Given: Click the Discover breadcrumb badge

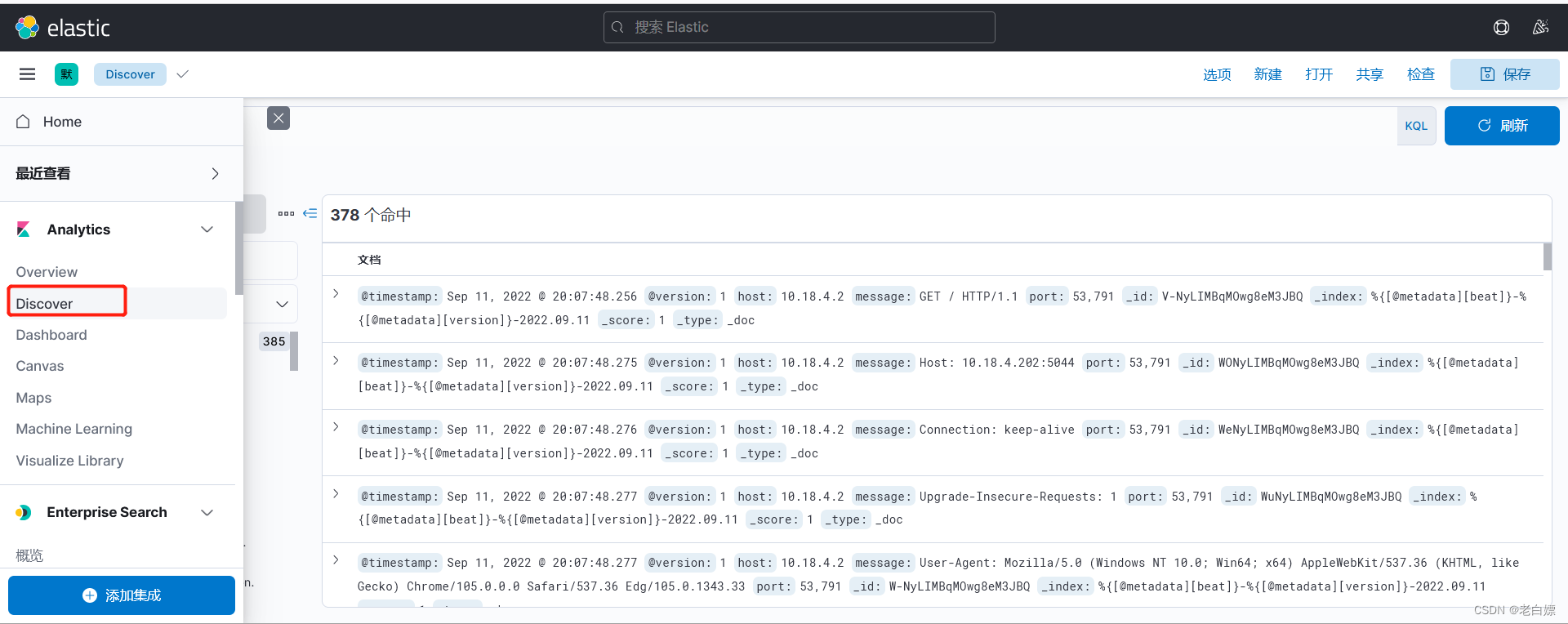Looking at the screenshot, I should click(130, 74).
